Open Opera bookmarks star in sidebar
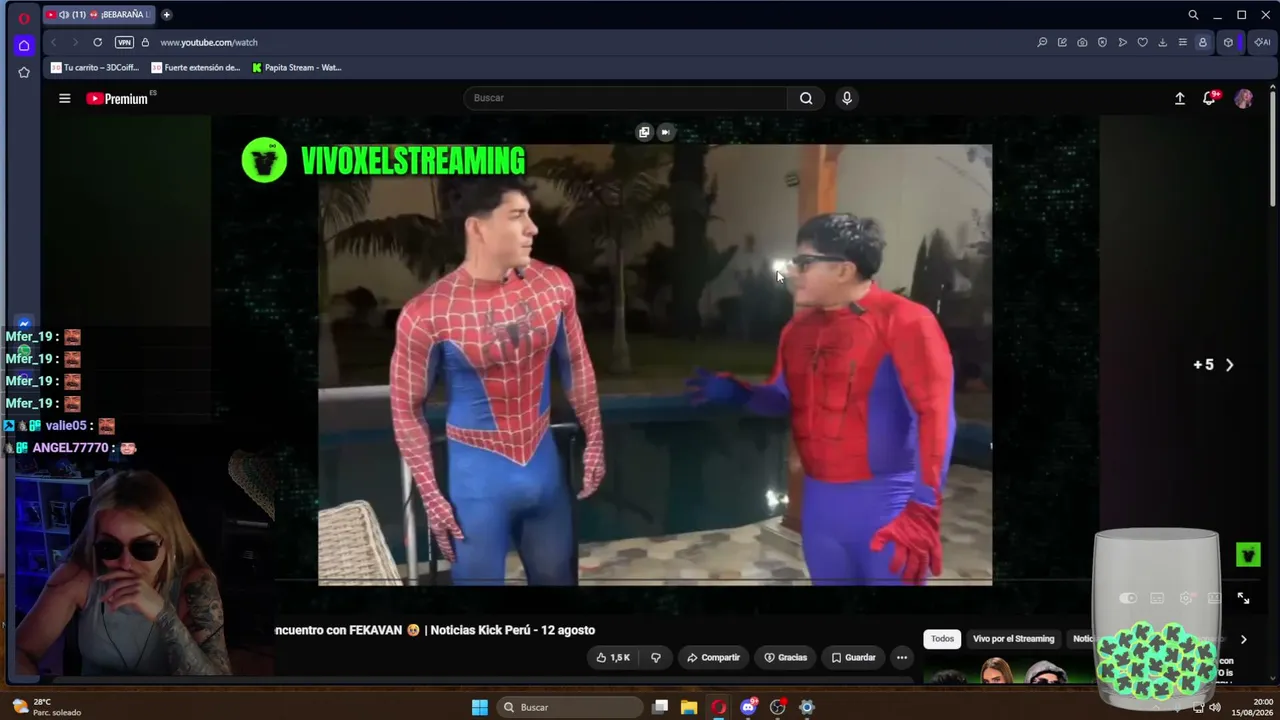 (24, 72)
